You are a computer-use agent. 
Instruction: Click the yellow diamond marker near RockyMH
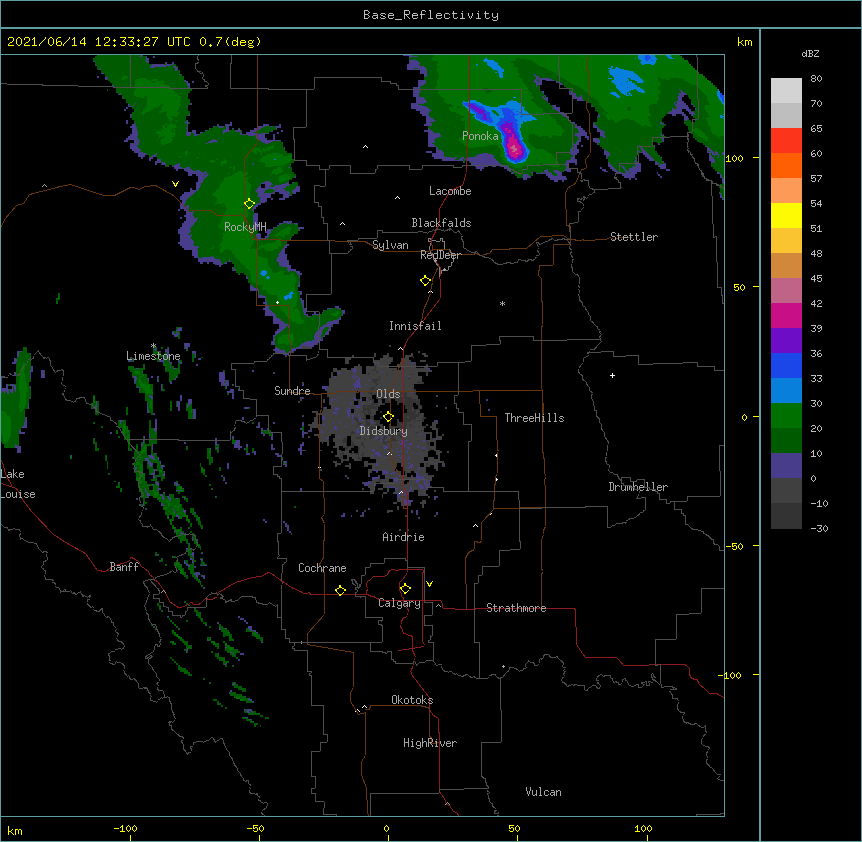coord(249,203)
